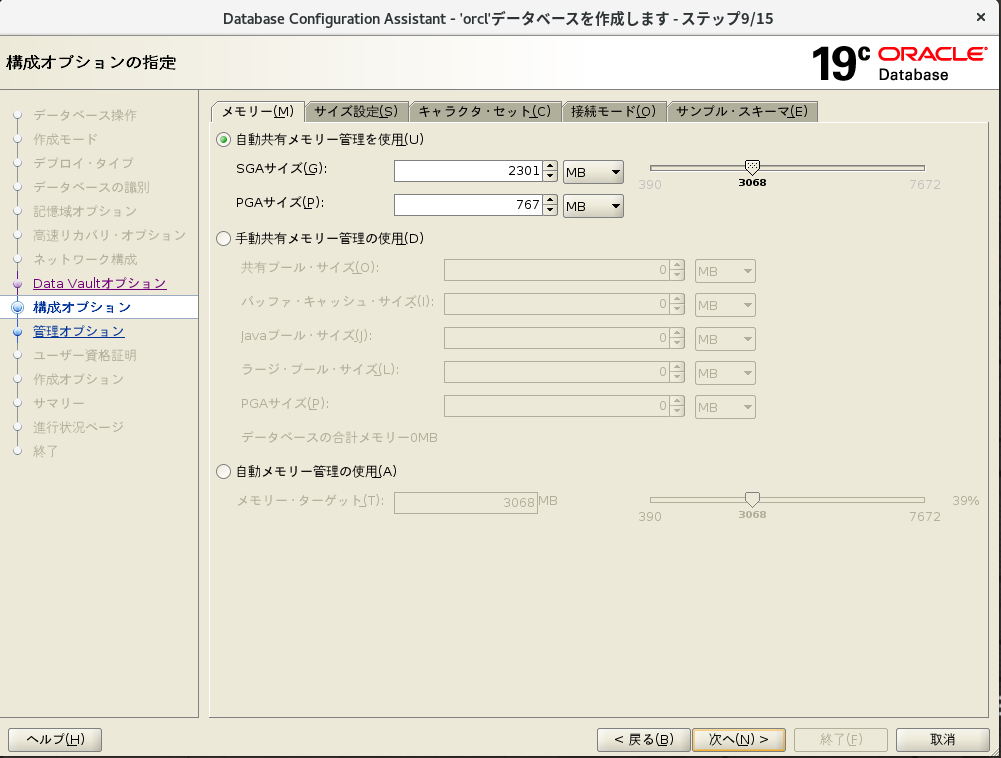Increase PGA size with up arrow
The height and width of the screenshot is (758, 1001).
(549, 200)
